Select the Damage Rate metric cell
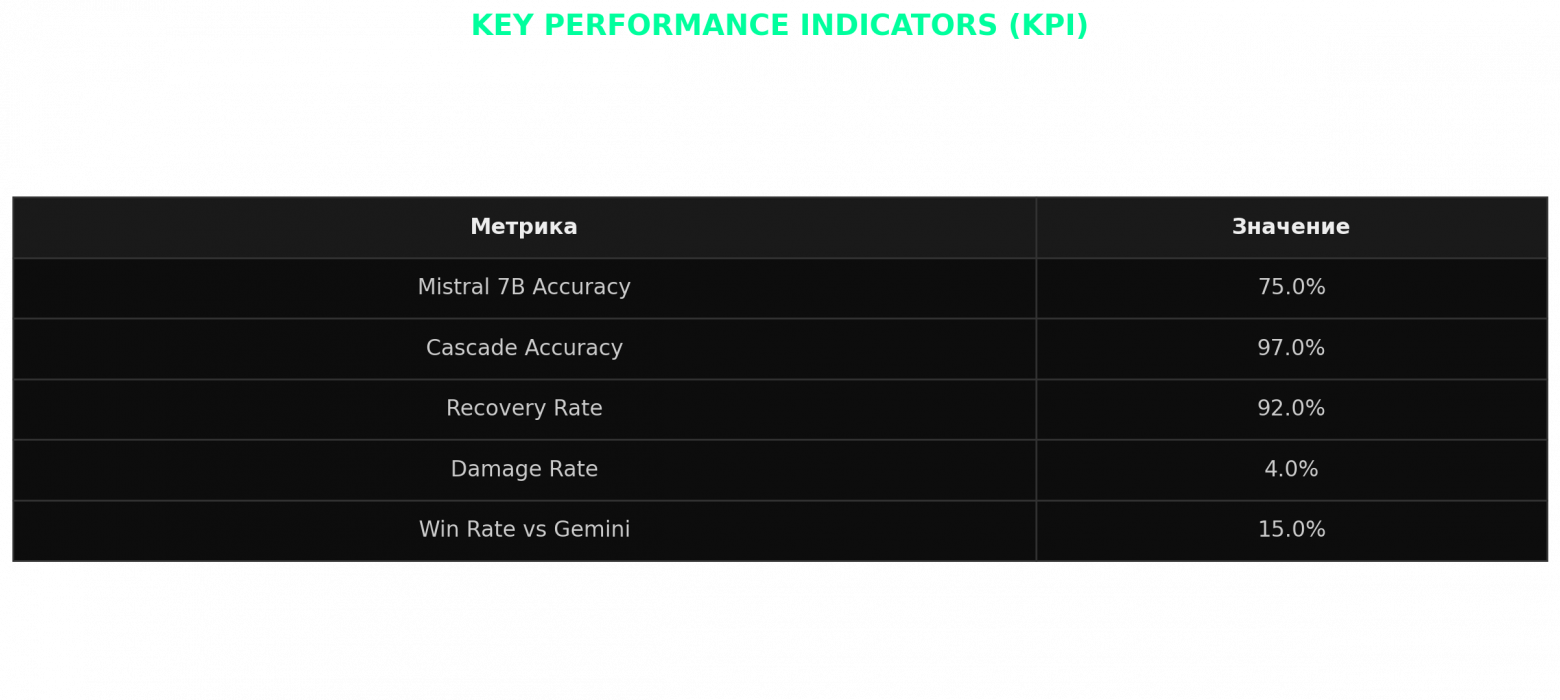This screenshot has width=1560, height=700. click(x=524, y=470)
